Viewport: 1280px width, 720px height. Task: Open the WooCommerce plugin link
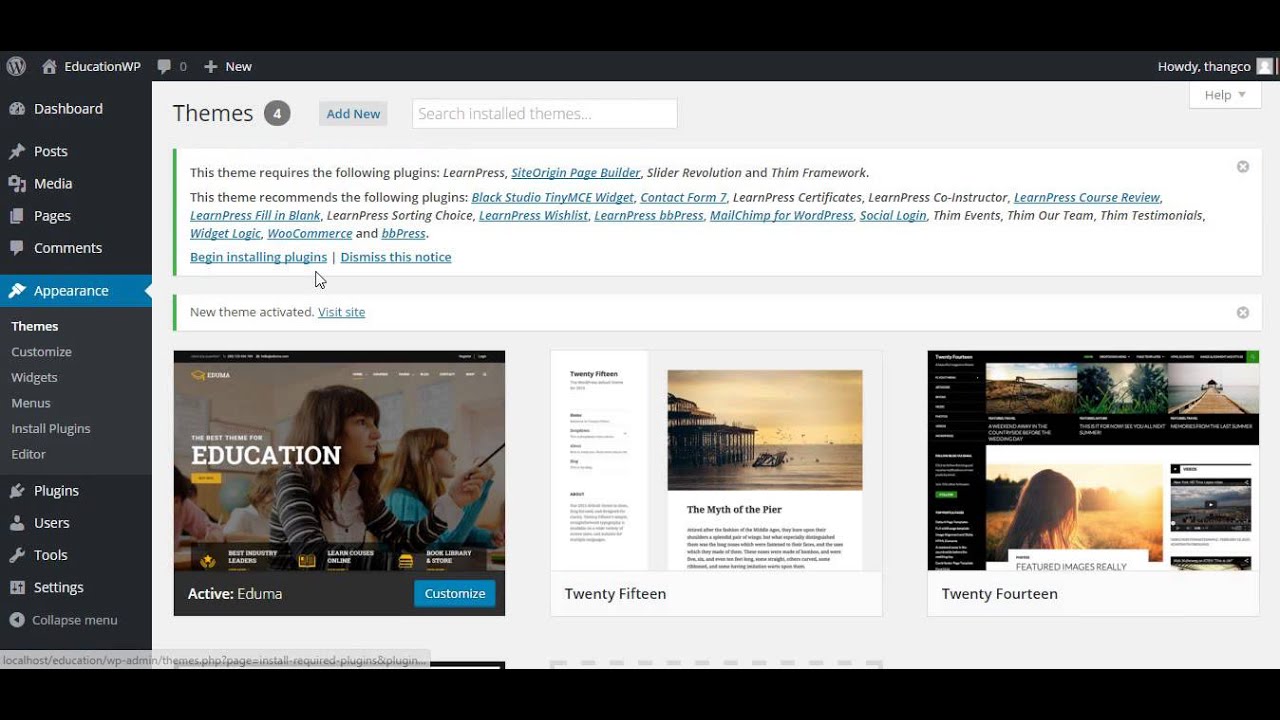pyautogui.click(x=309, y=234)
